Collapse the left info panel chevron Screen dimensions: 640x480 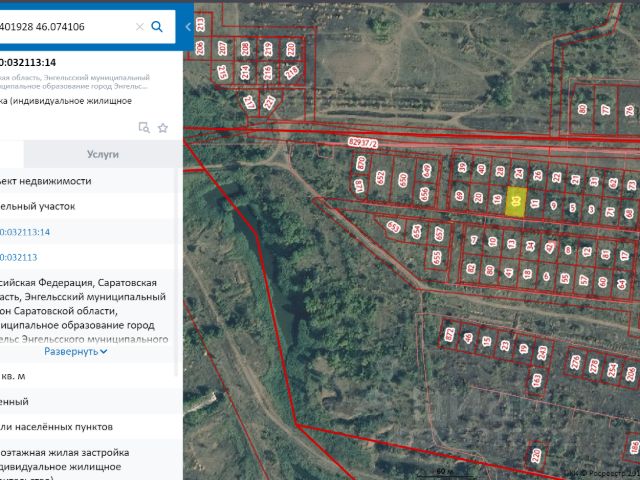pos(188,27)
